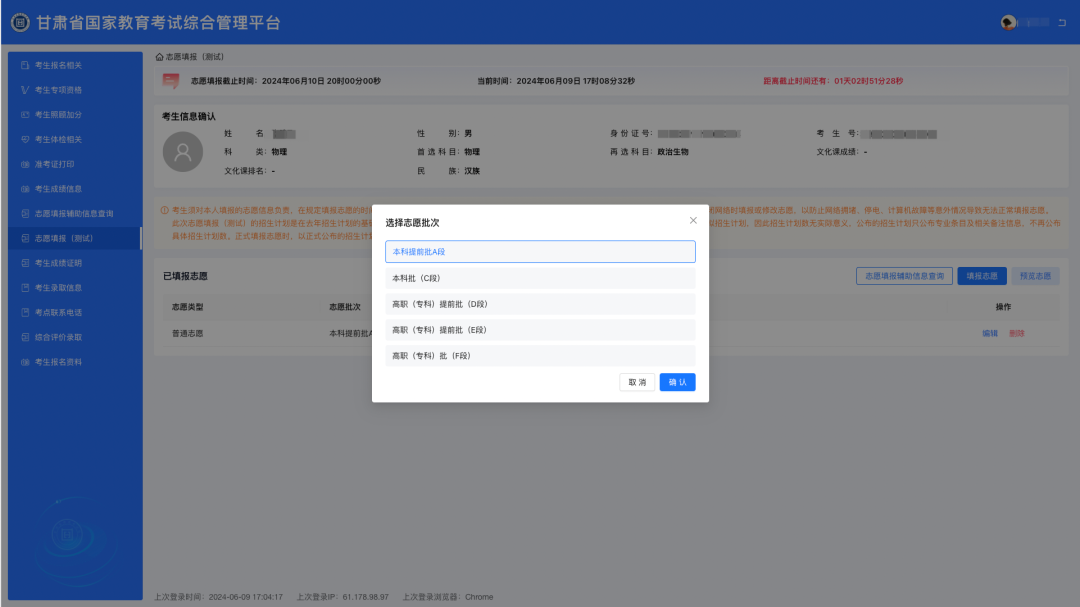Screen dimensions: 1080x607
Task: Open 考生专项资格 menu item
Action: (x=75, y=90)
